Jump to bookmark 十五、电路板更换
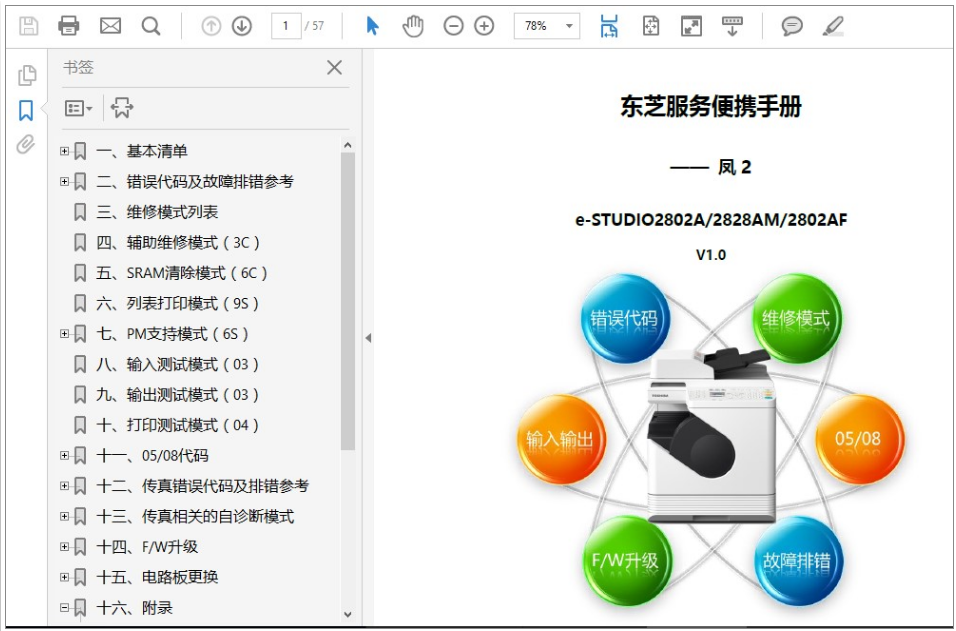This screenshot has height=631, width=956. click(157, 577)
